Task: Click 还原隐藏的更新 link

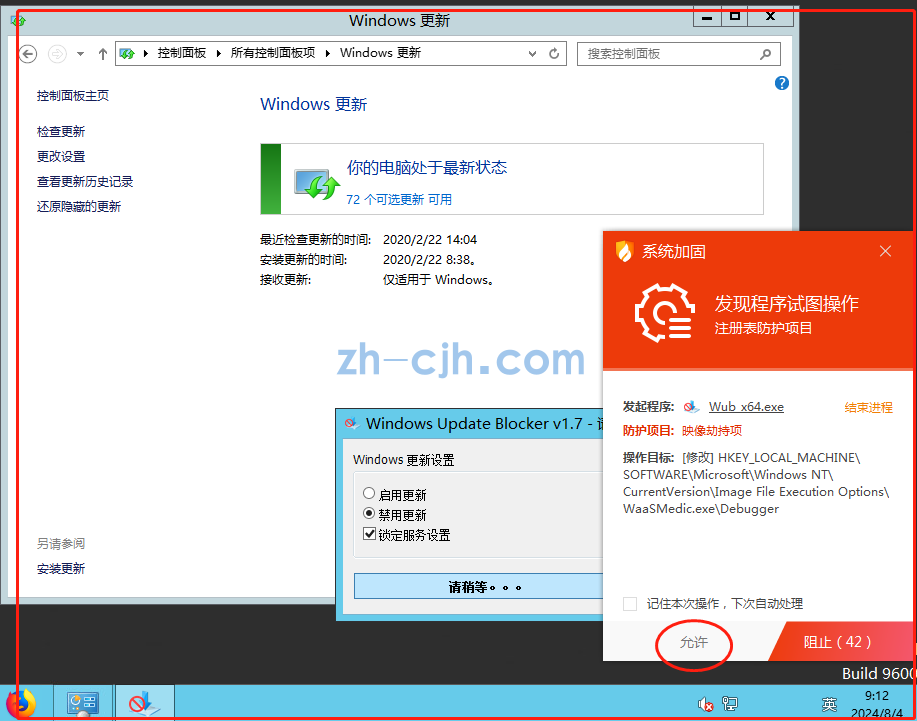Action: (78, 206)
